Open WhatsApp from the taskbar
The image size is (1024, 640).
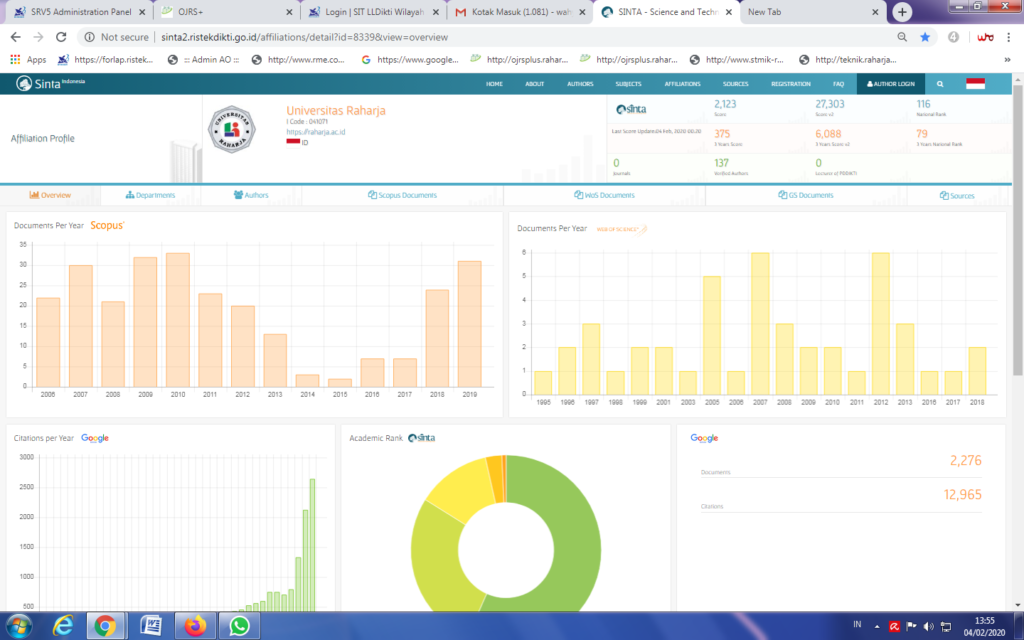pyautogui.click(x=239, y=626)
